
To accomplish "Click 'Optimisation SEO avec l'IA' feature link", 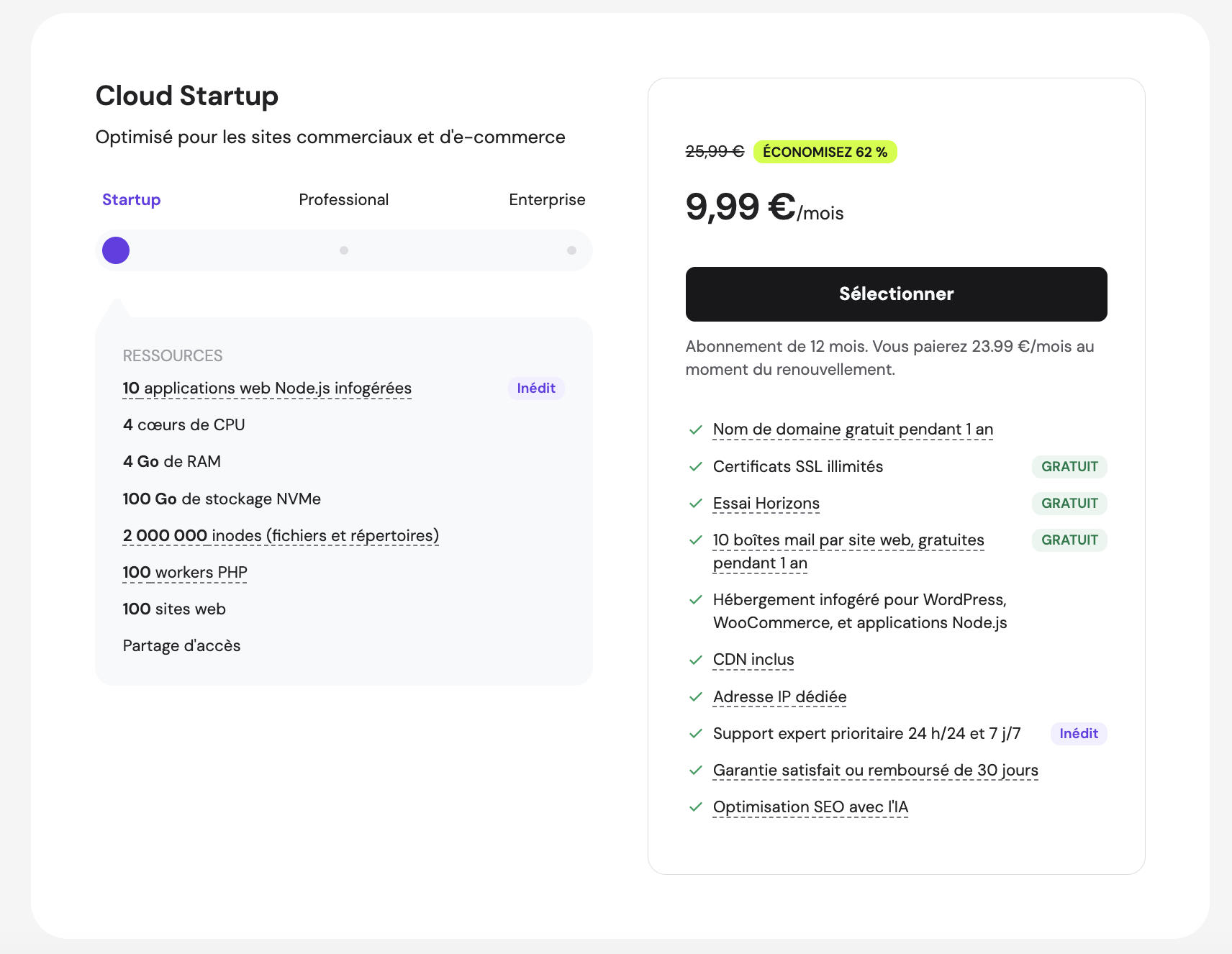I will (x=810, y=807).
